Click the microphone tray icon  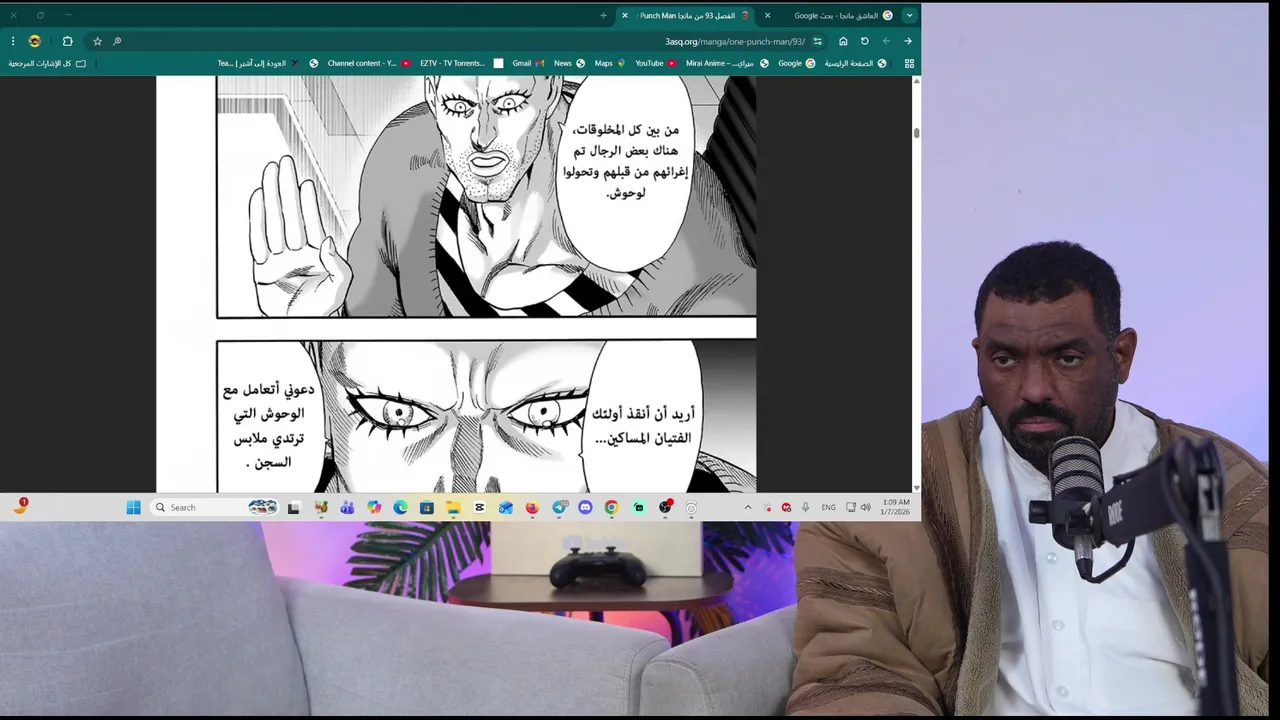click(x=806, y=507)
